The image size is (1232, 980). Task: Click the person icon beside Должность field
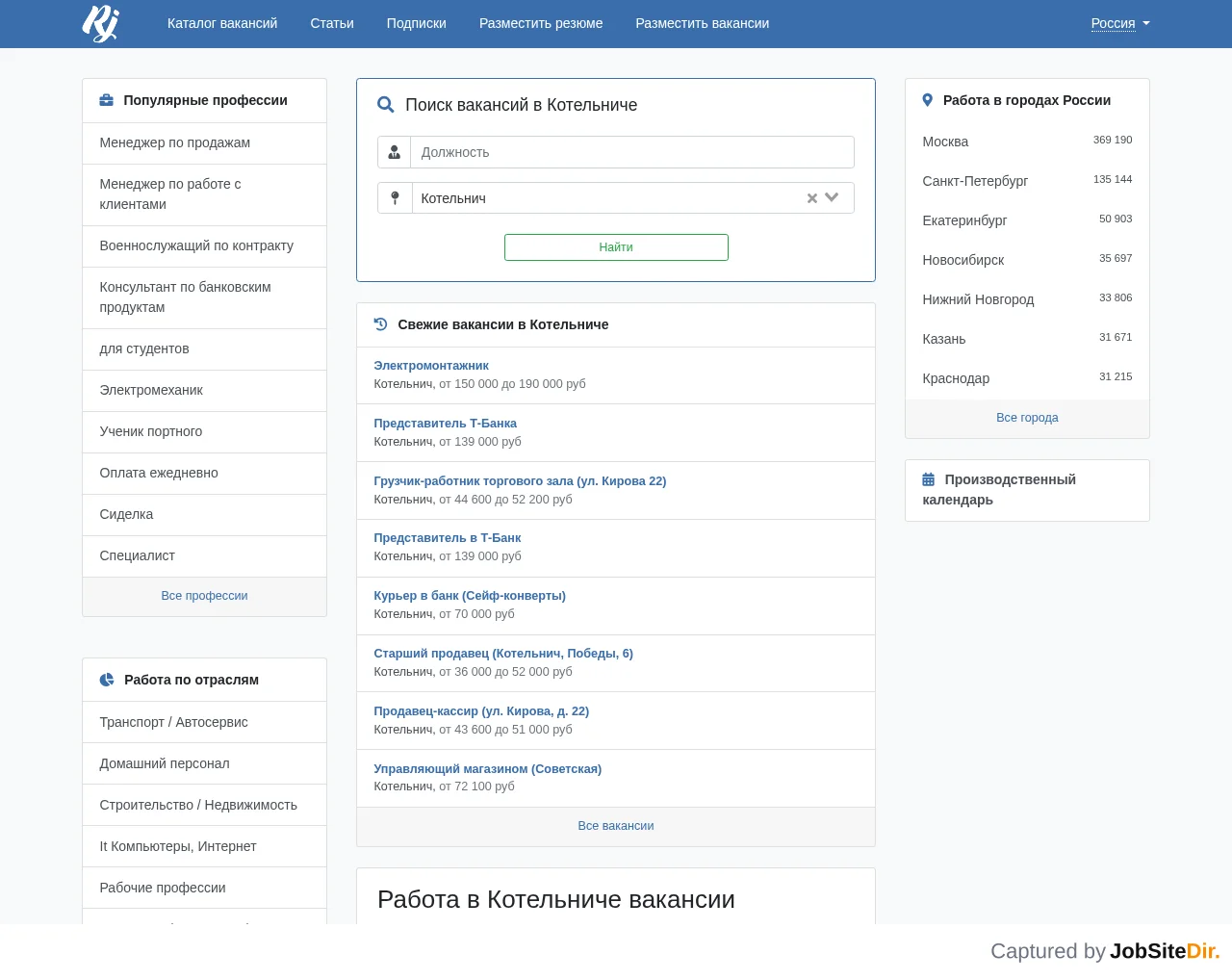point(395,152)
